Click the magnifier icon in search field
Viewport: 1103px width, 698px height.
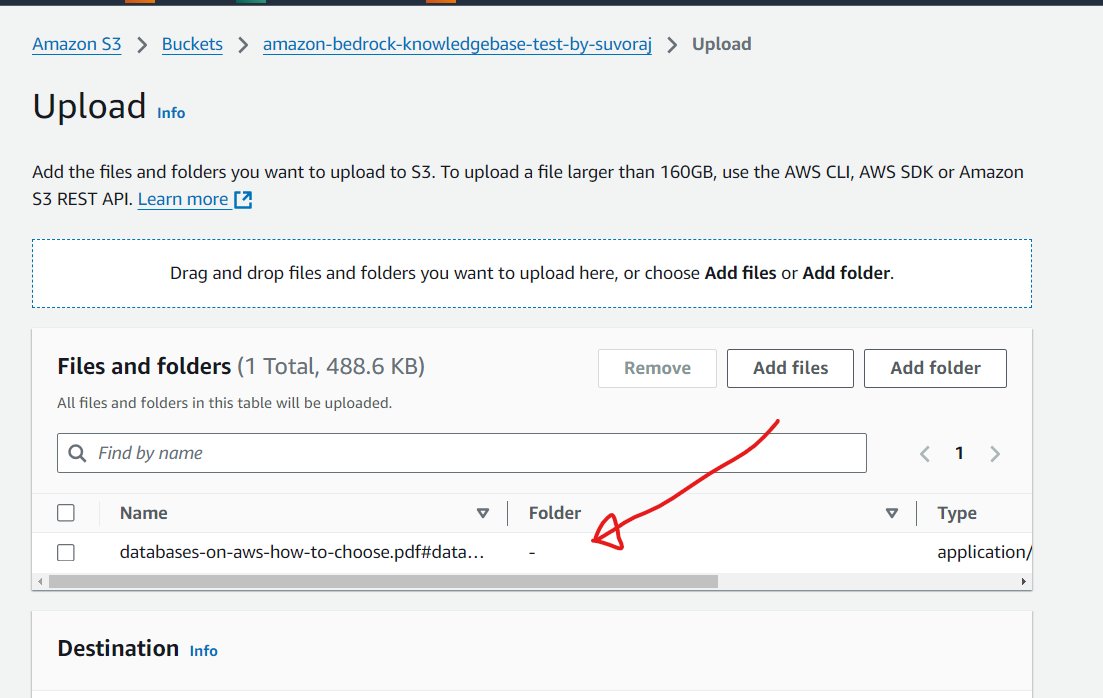point(77,453)
